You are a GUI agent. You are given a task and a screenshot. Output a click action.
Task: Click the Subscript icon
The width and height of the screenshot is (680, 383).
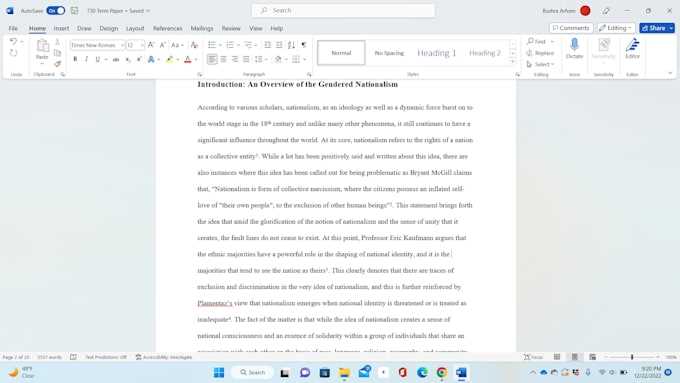[128, 59]
